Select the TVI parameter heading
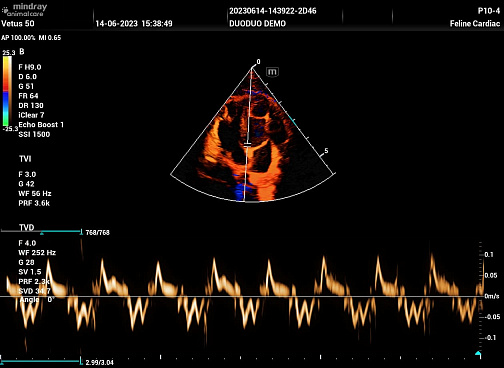The image size is (504, 368). pyautogui.click(x=25, y=159)
